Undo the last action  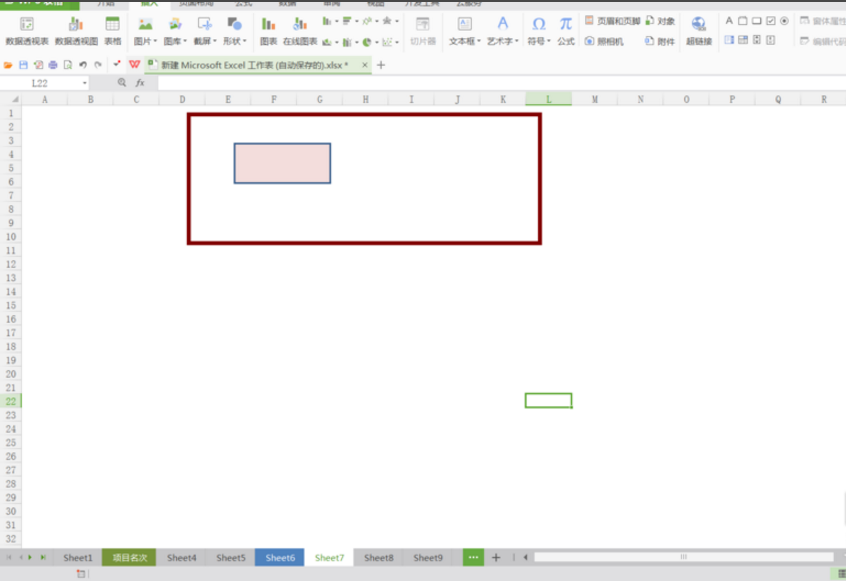coord(83,65)
